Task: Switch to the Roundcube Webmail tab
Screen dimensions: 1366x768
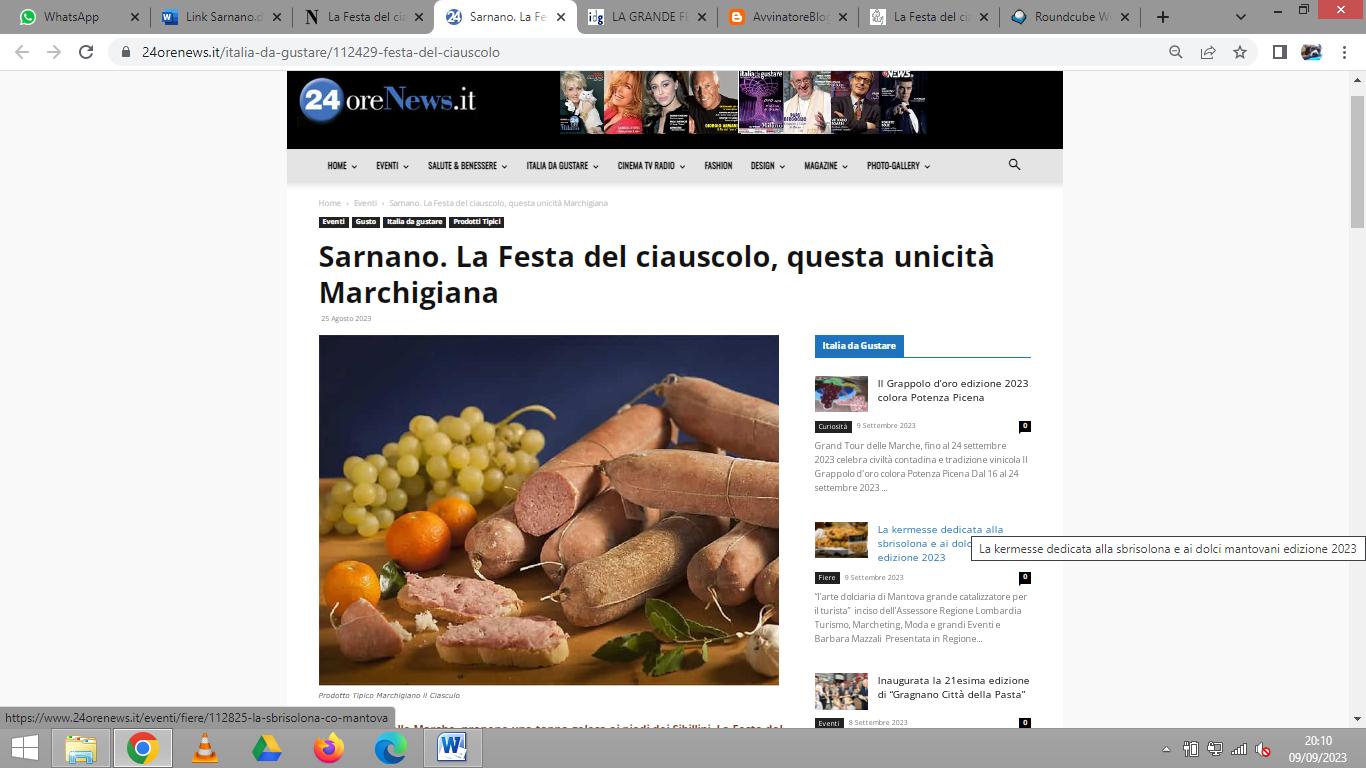Action: tap(1071, 17)
